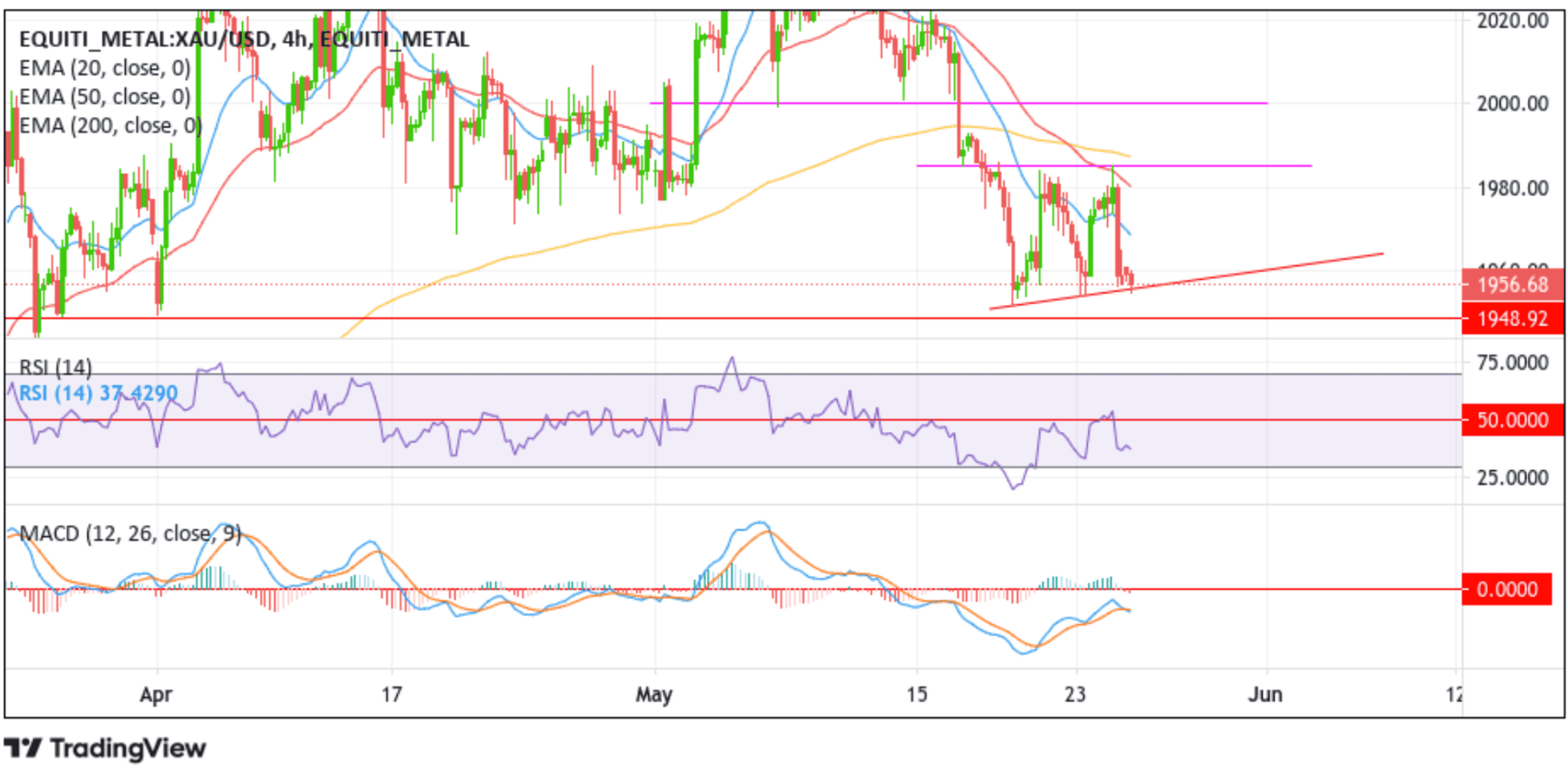Click the RSI (14) 37.4290 value label

coord(98,393)
